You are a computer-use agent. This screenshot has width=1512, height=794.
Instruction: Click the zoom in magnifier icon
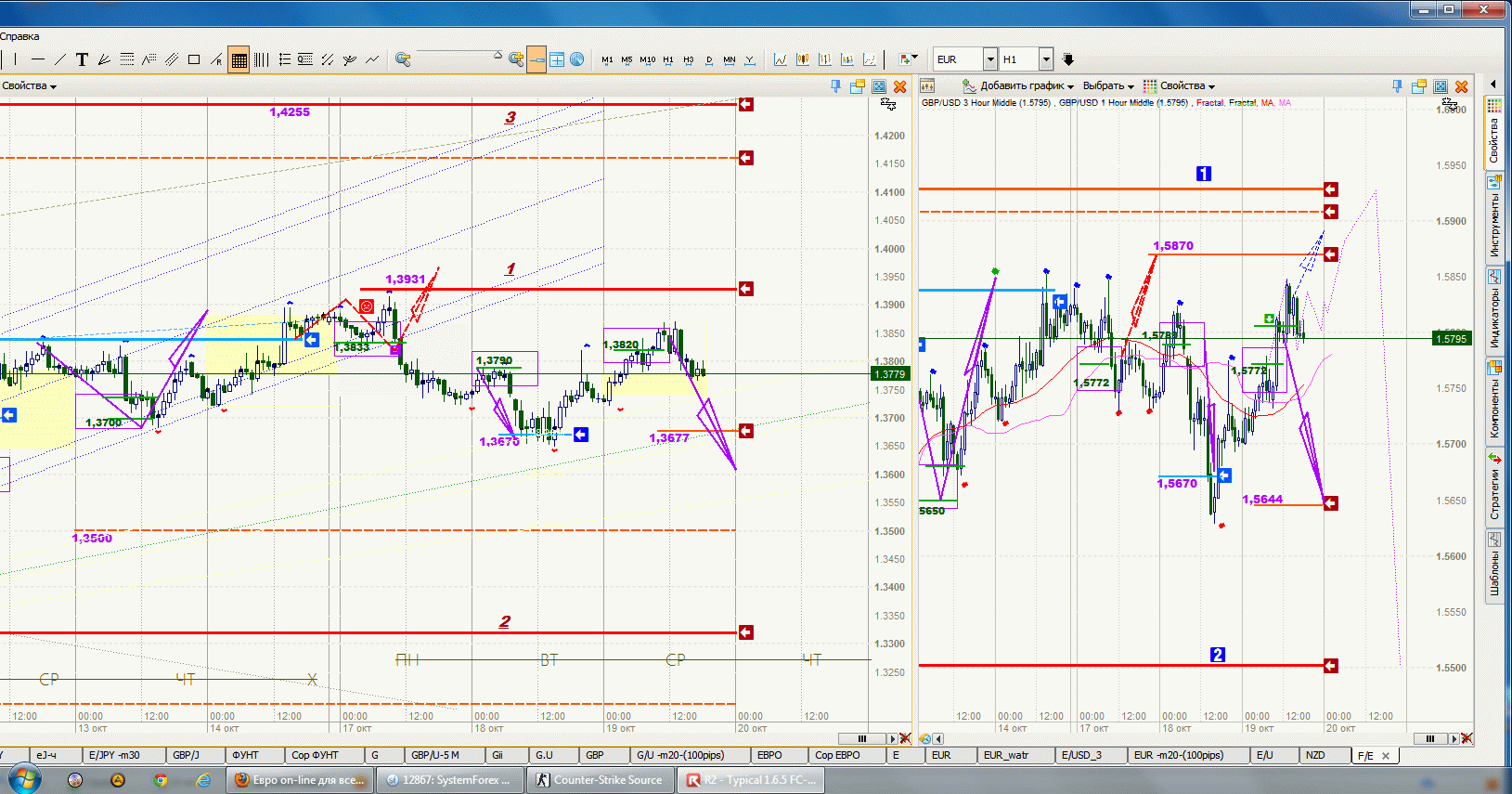pos(516,59)
